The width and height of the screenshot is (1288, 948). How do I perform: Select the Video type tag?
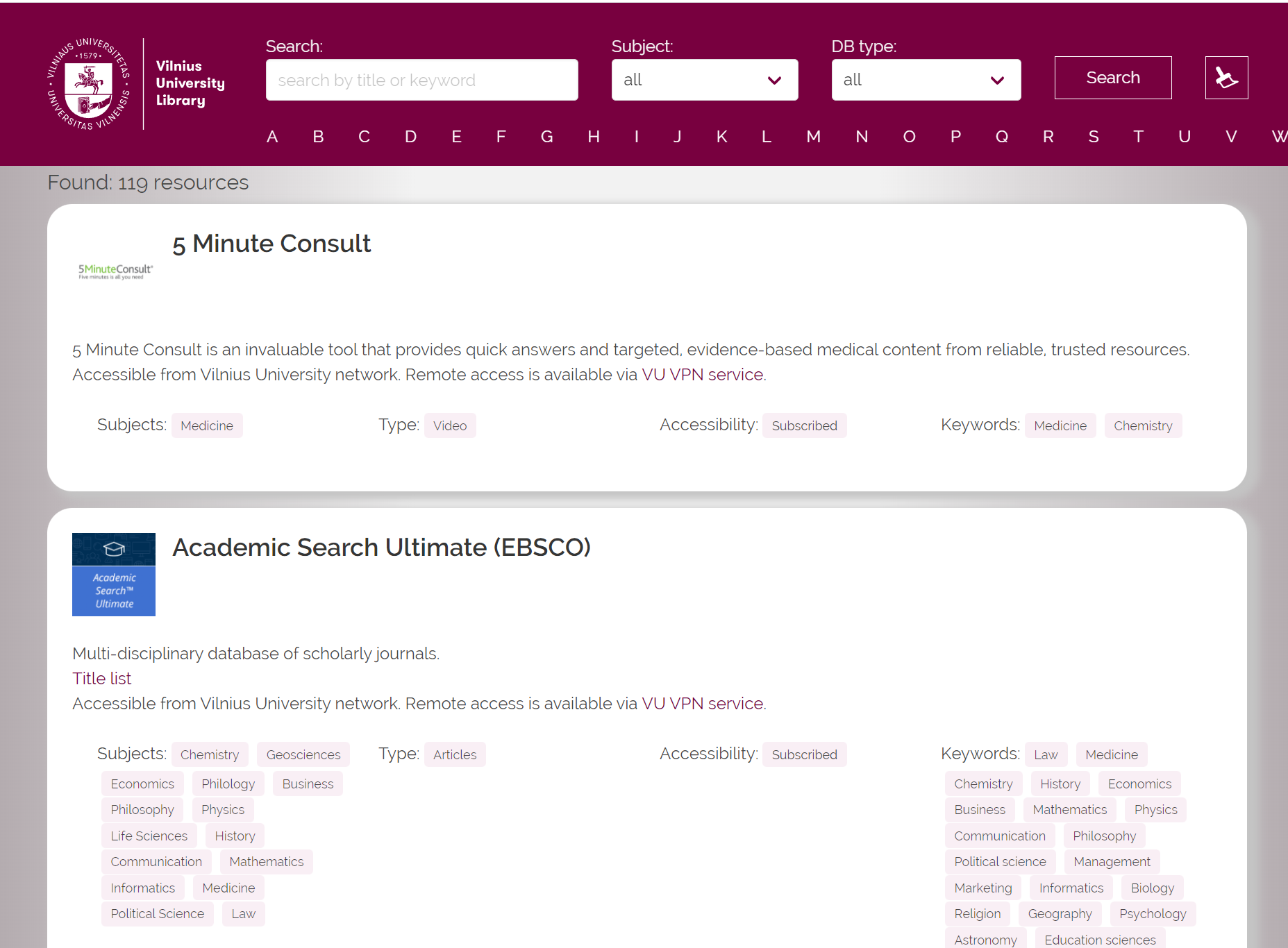click(x=450, y=425)
